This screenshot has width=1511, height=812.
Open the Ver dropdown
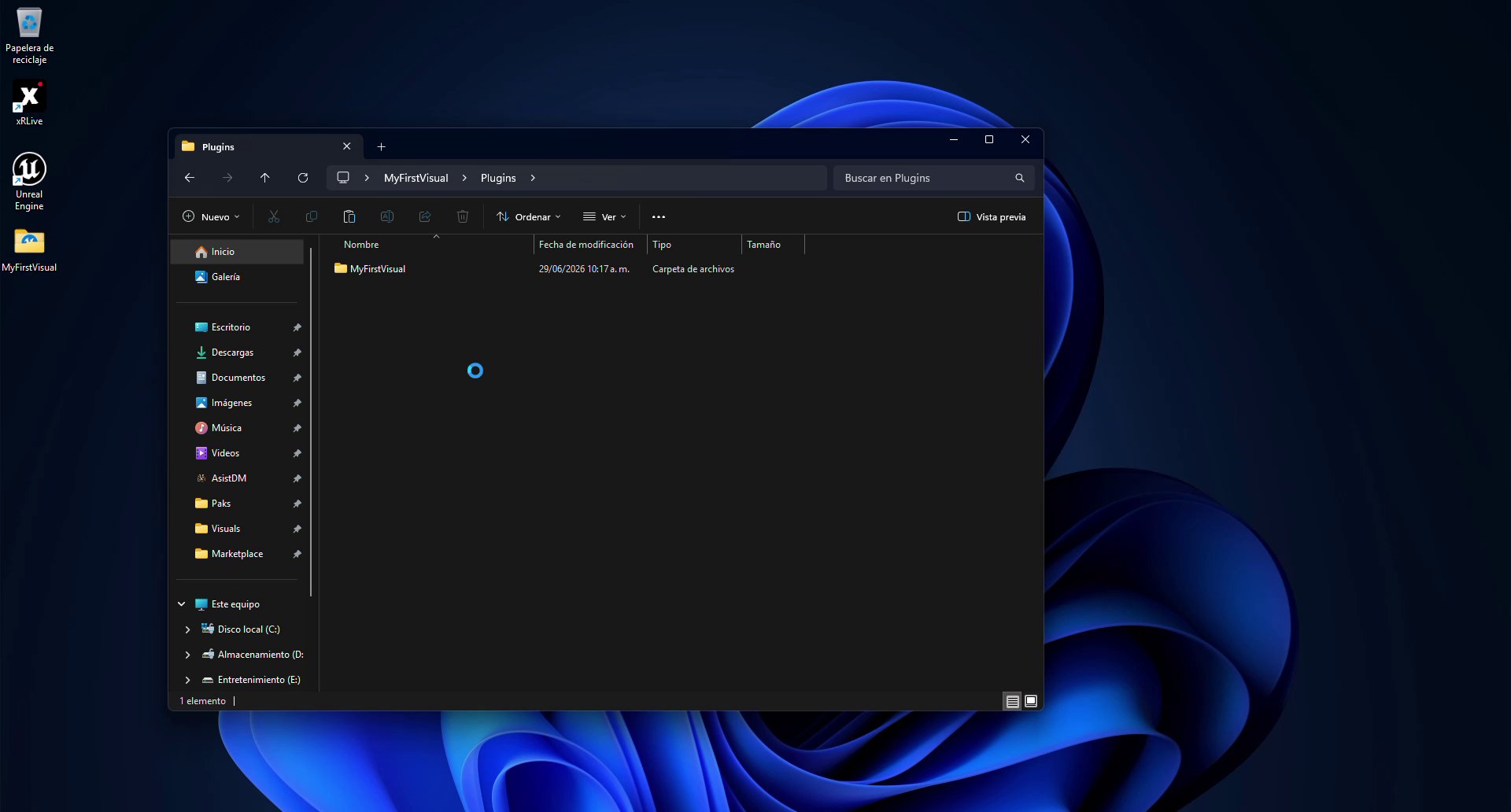click(604, 216)
